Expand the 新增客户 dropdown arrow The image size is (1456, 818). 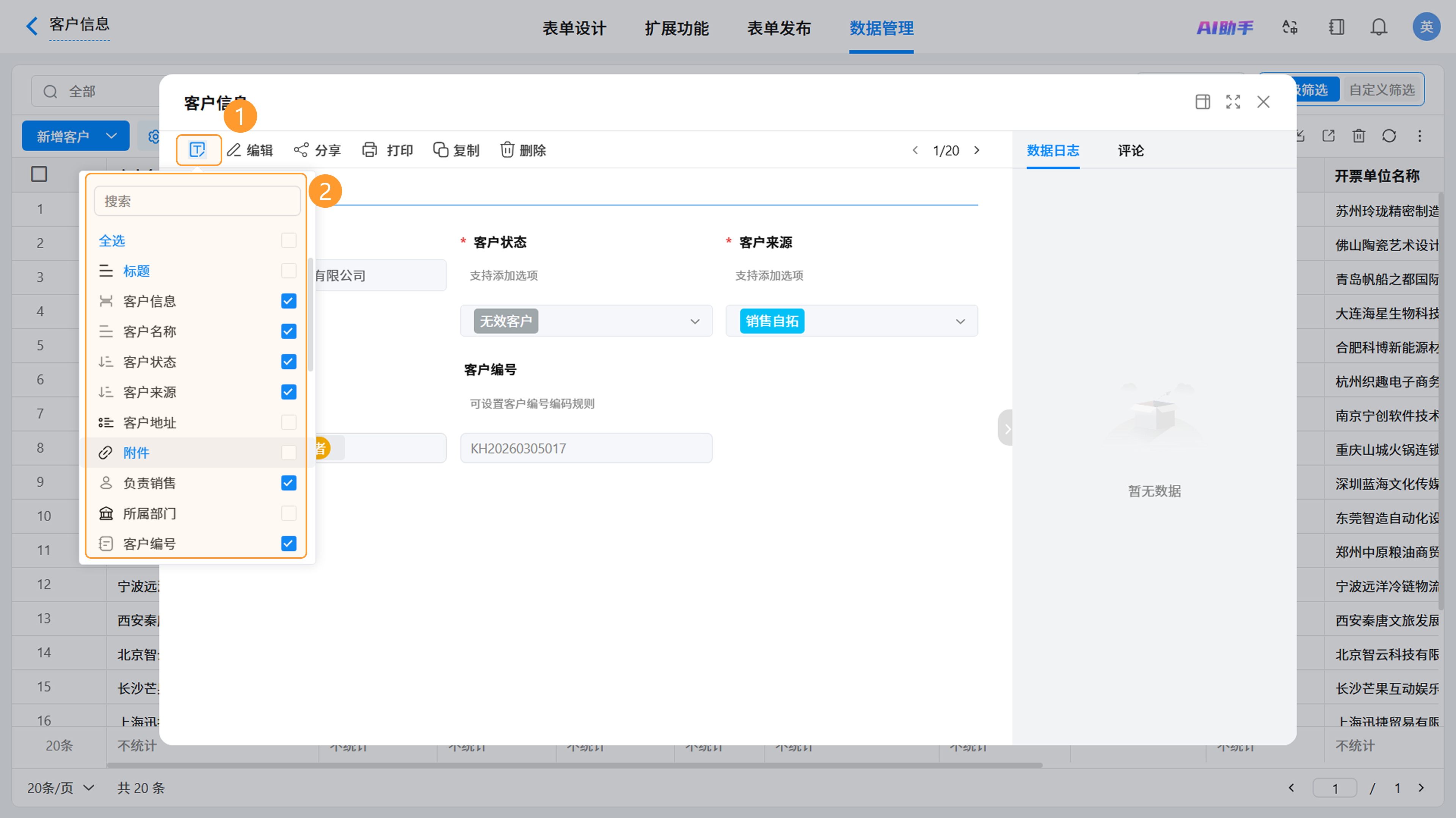tap(111, 136)
